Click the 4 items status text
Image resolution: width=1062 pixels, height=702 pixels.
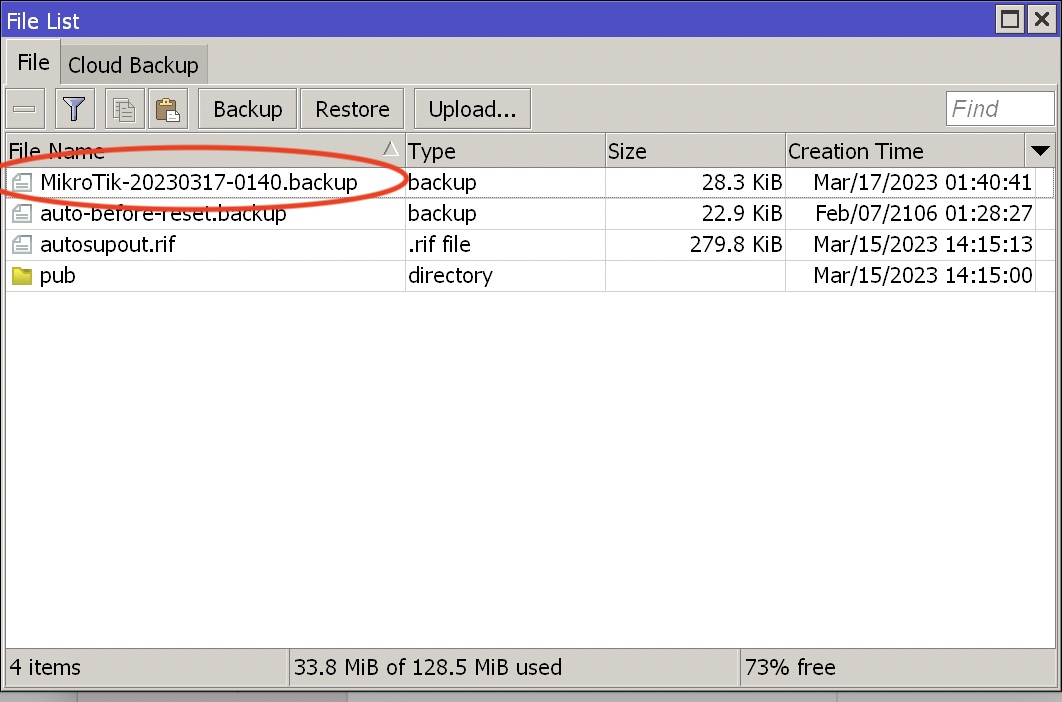pyautogui.click(x=45, y=667)
